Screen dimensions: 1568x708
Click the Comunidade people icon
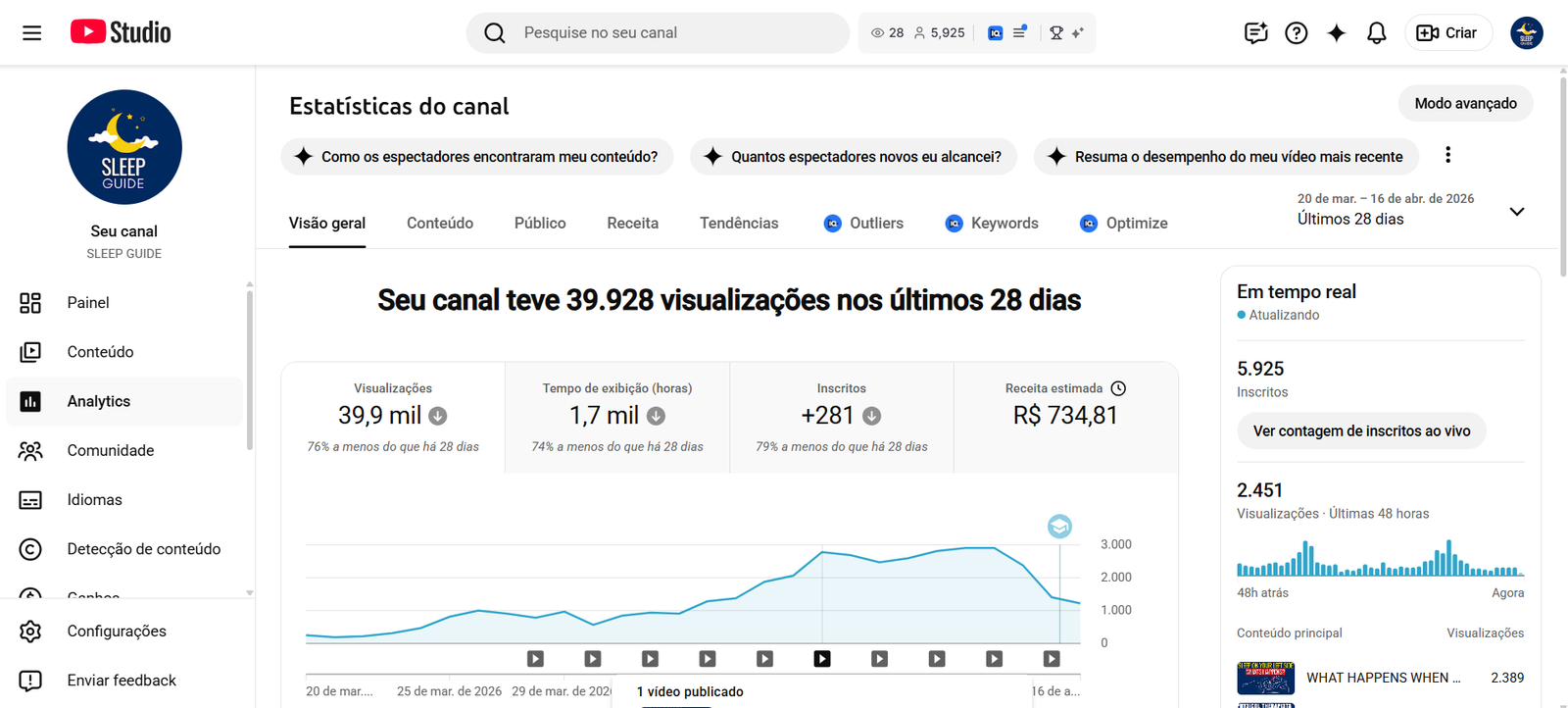(30, 451)
